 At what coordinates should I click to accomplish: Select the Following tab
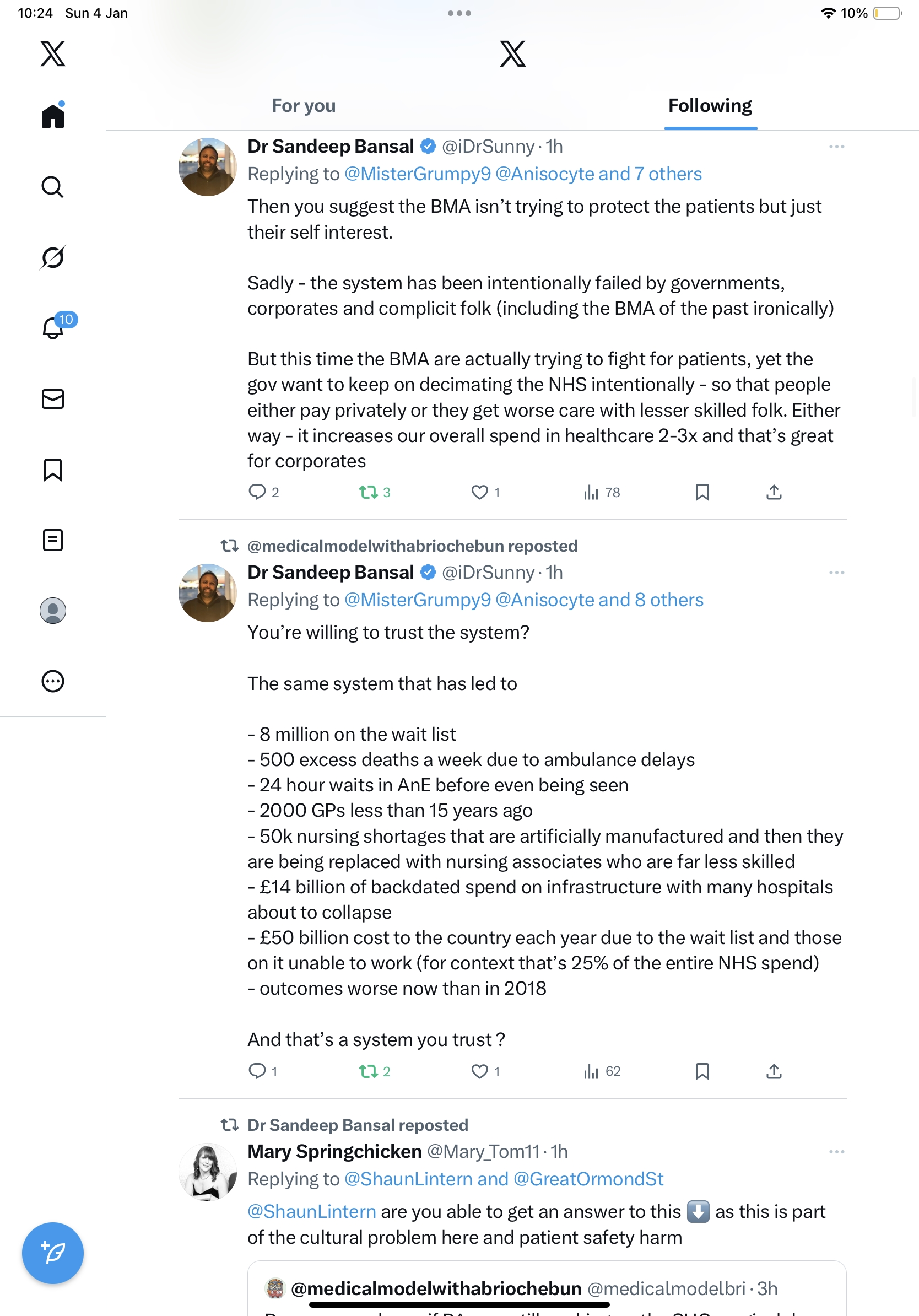click(710, 105)
